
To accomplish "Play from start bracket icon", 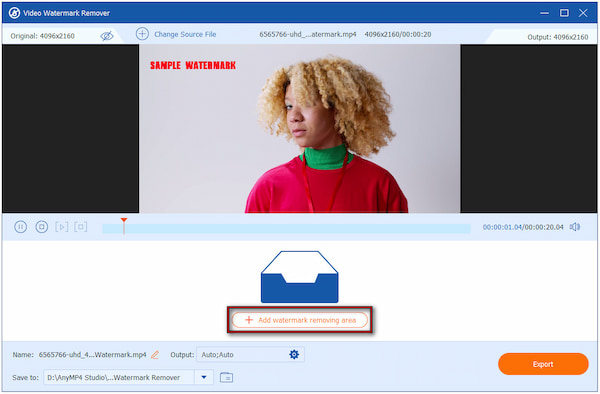I will (62, 227).
